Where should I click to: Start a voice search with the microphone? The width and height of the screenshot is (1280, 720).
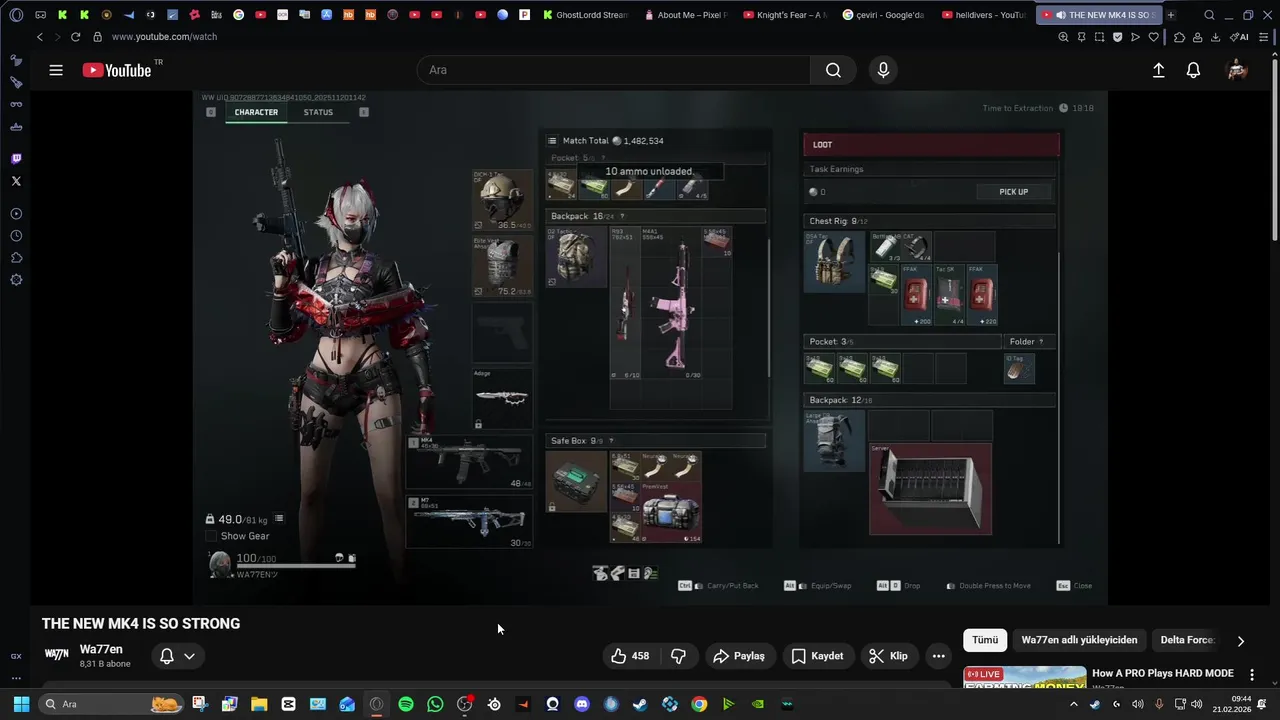pos(883,70)
